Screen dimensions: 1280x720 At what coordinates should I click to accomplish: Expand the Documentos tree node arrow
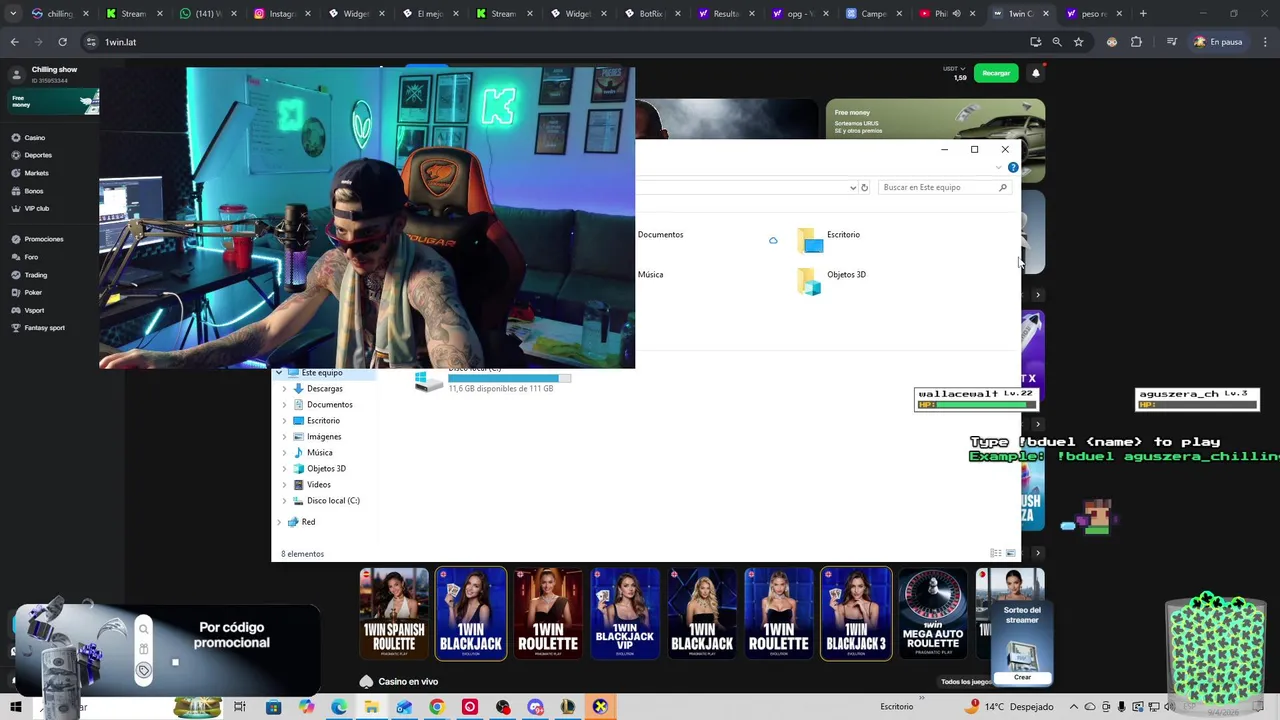(x=284, y=404)
